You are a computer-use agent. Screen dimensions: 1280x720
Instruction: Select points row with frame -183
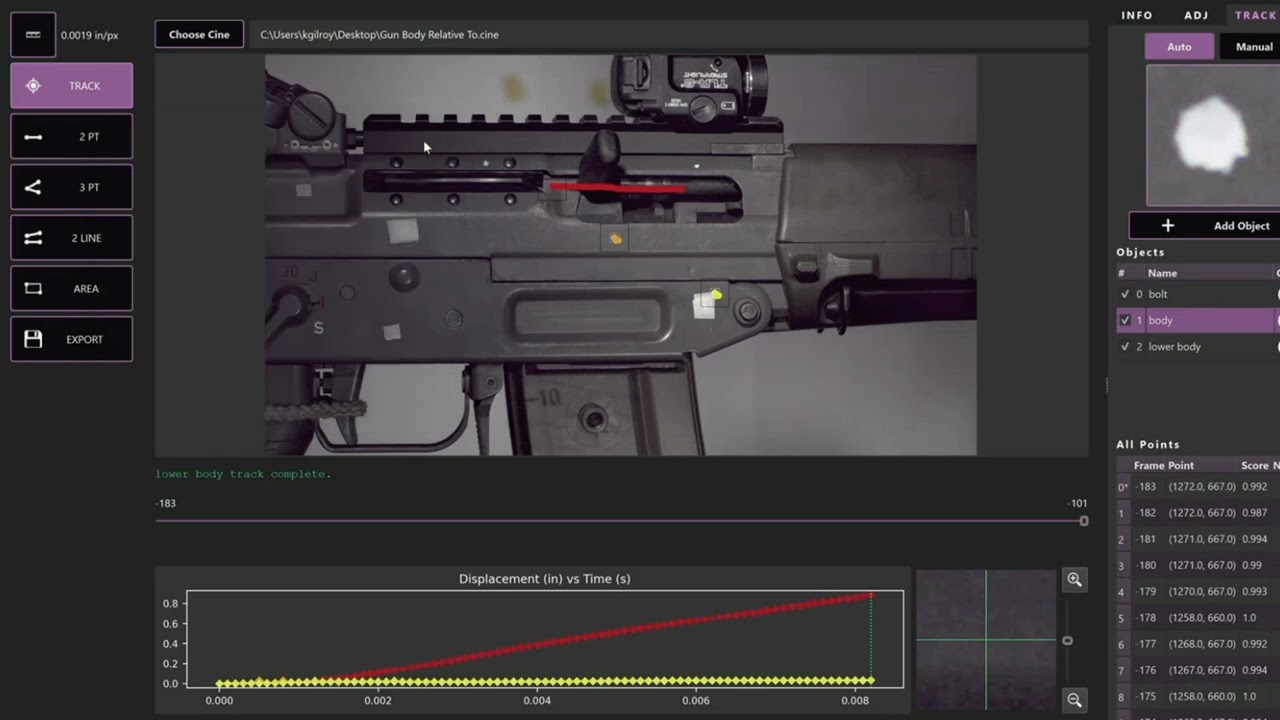coord(1198,487)
